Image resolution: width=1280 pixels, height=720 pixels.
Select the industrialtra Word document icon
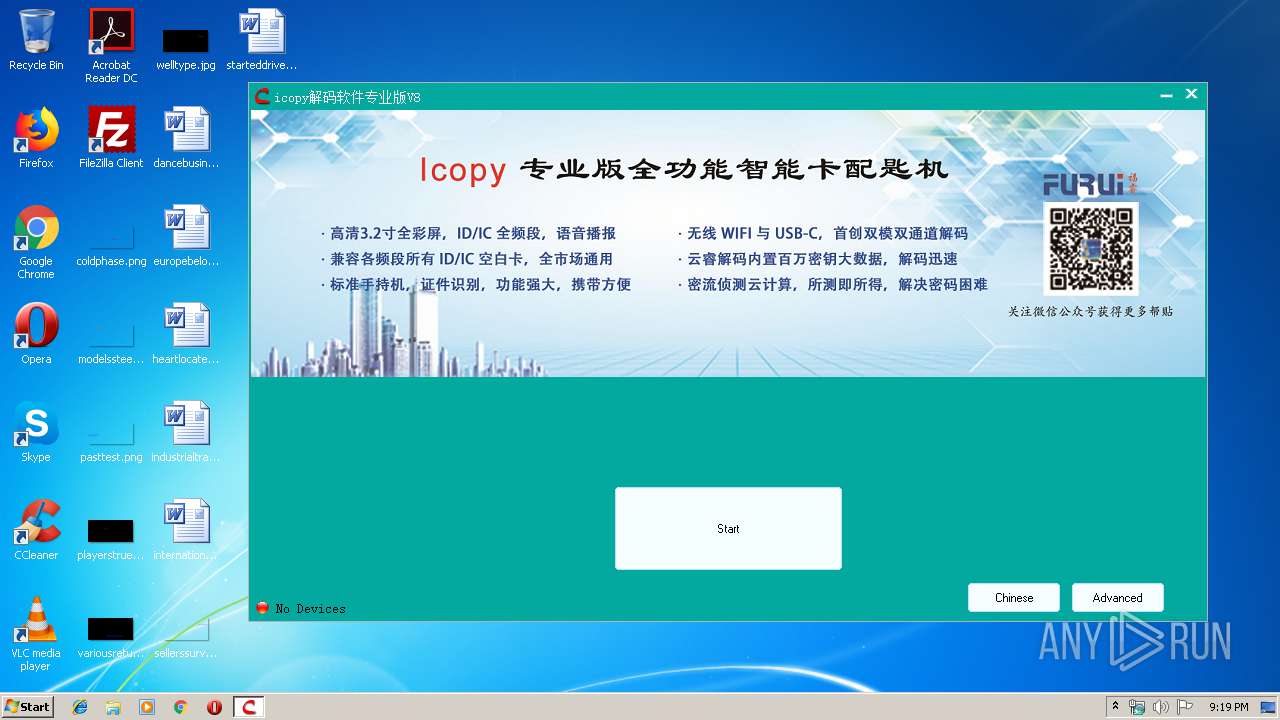click(x=186, y=432)
